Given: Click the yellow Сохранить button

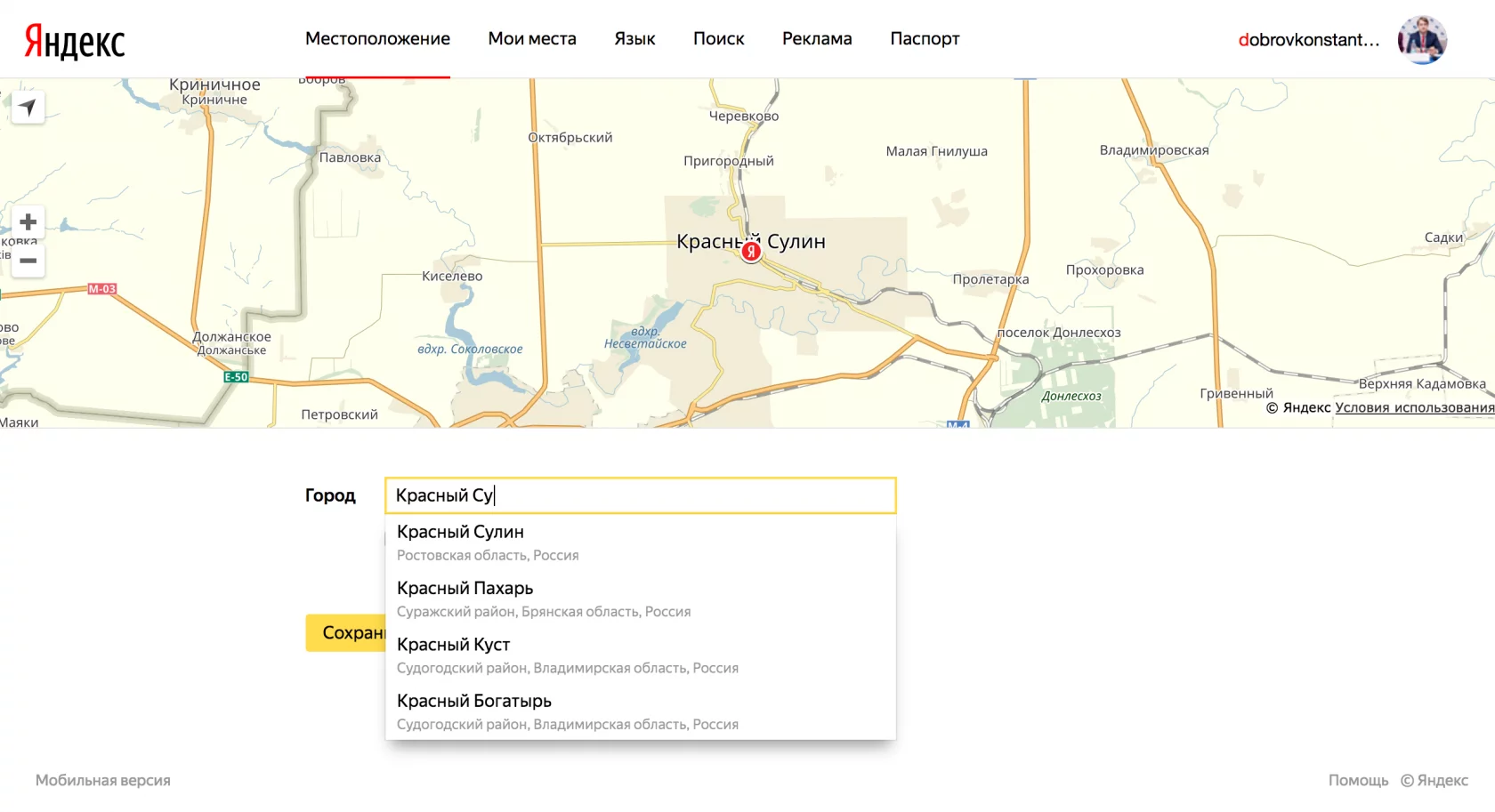Looking at the screenshot, I should point(346,632).
